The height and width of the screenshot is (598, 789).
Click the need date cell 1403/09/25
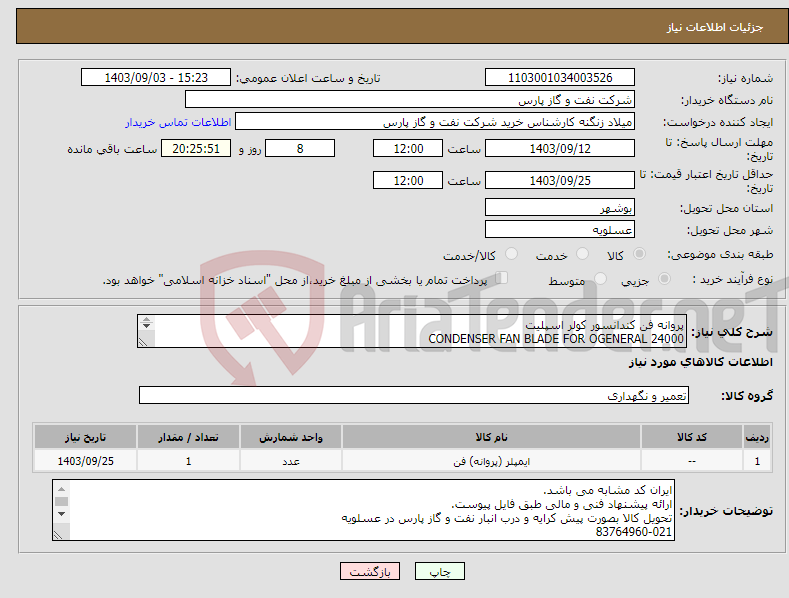(85, 461)
